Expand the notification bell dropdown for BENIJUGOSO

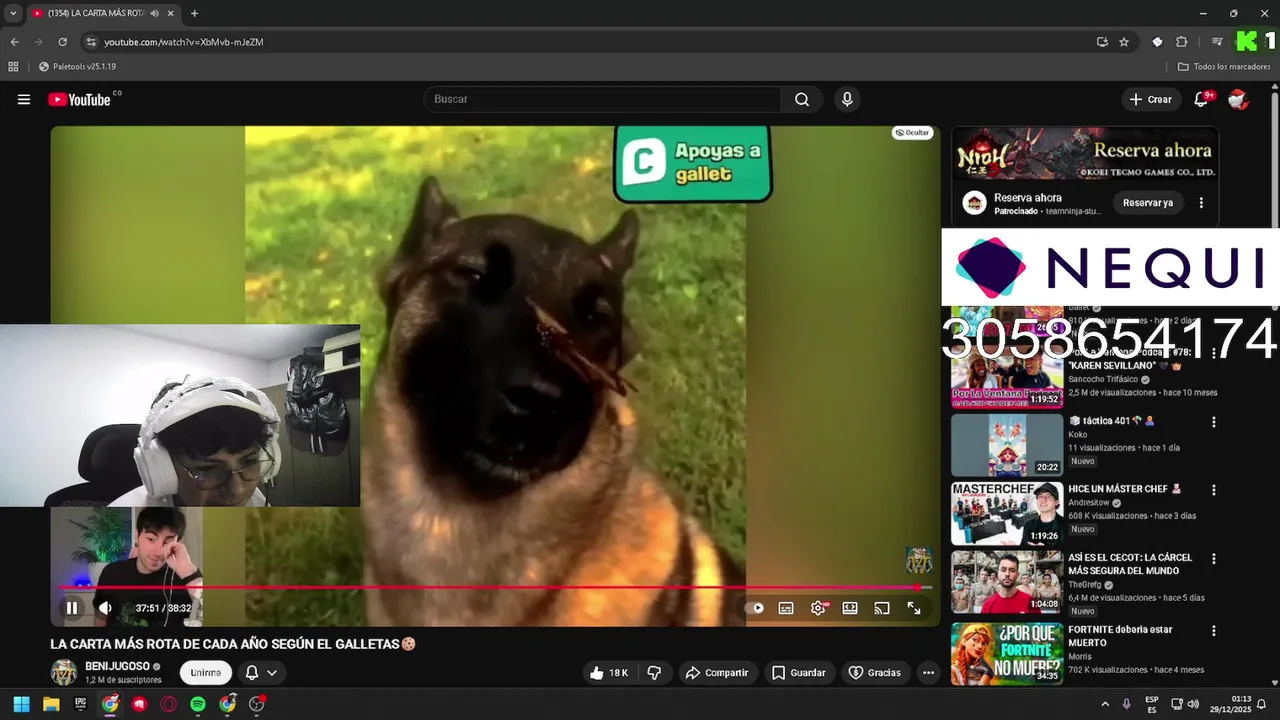coord(261,673)
